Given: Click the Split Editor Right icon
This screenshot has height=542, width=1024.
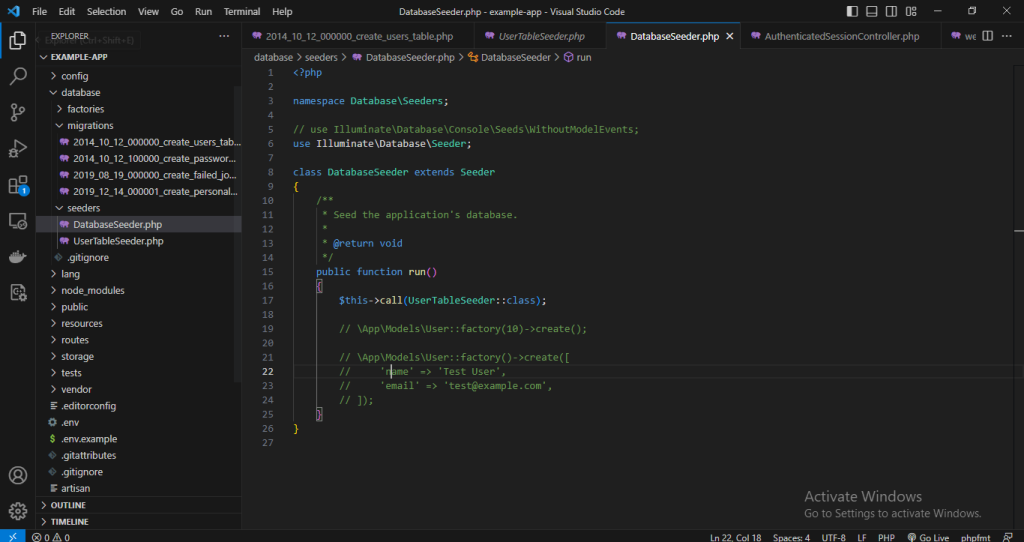Looking at the screenshot, I should (988, 36).
